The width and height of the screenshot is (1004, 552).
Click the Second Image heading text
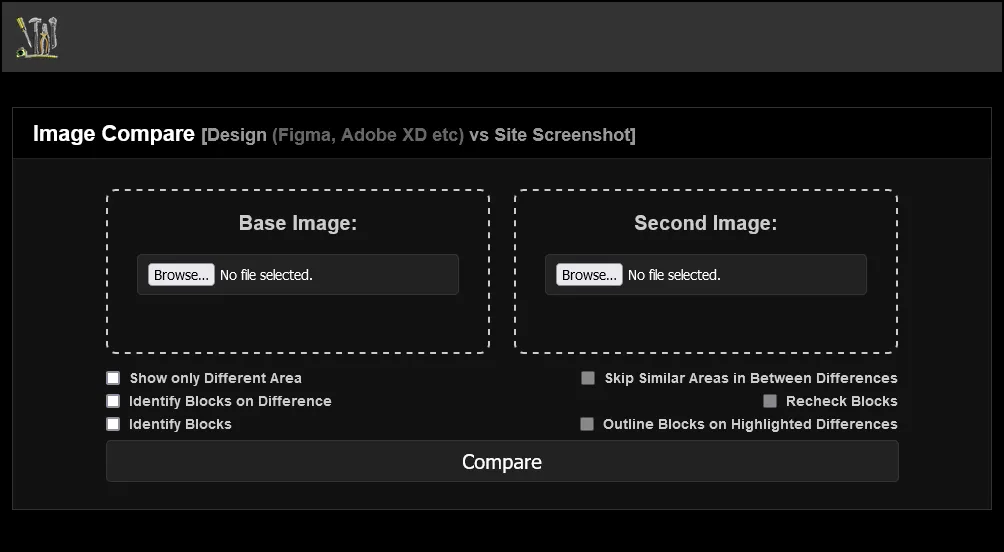pyautogui.click(x=705, y=223)
